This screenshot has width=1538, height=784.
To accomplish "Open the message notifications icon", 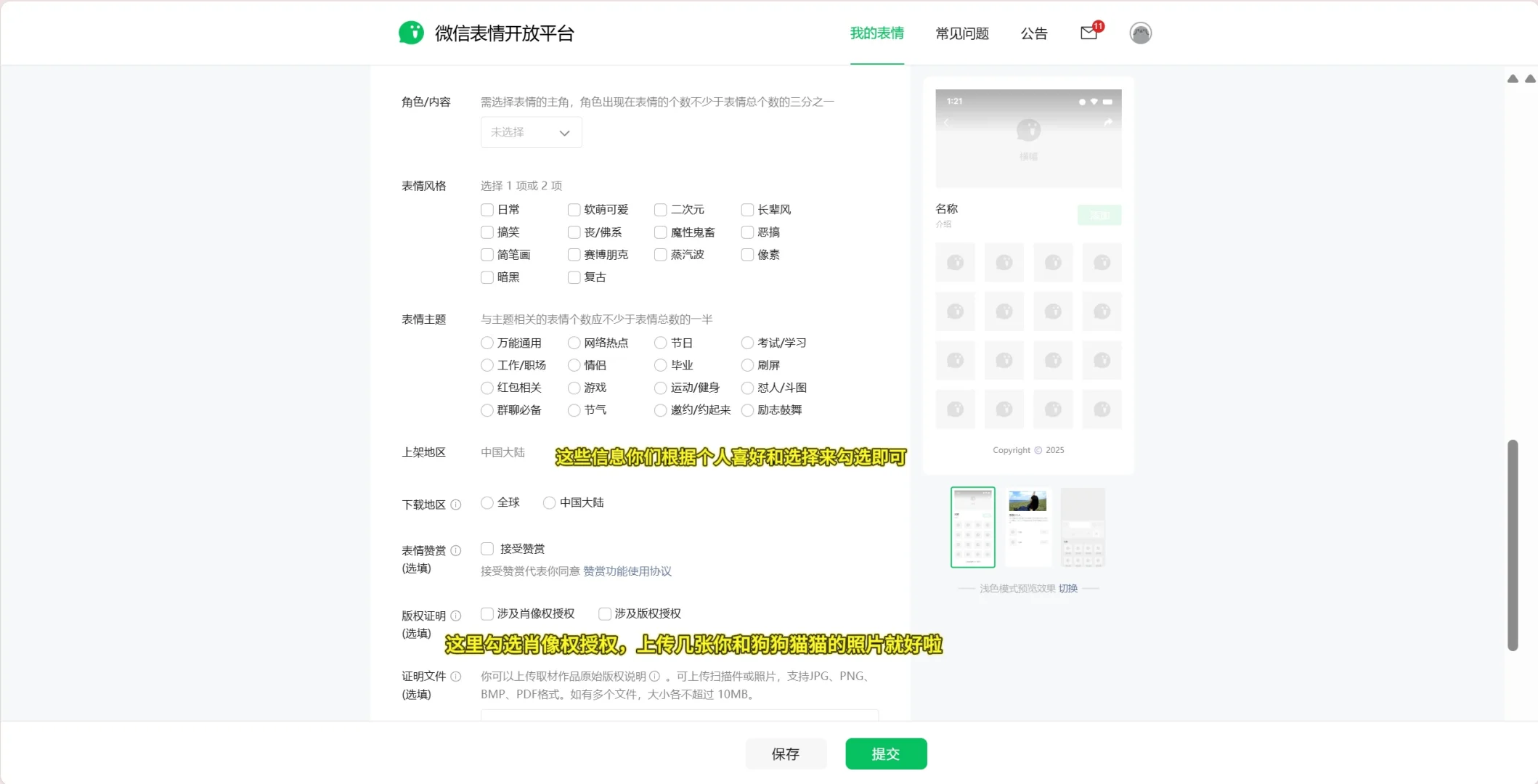I will click(x=1087, y=33).
